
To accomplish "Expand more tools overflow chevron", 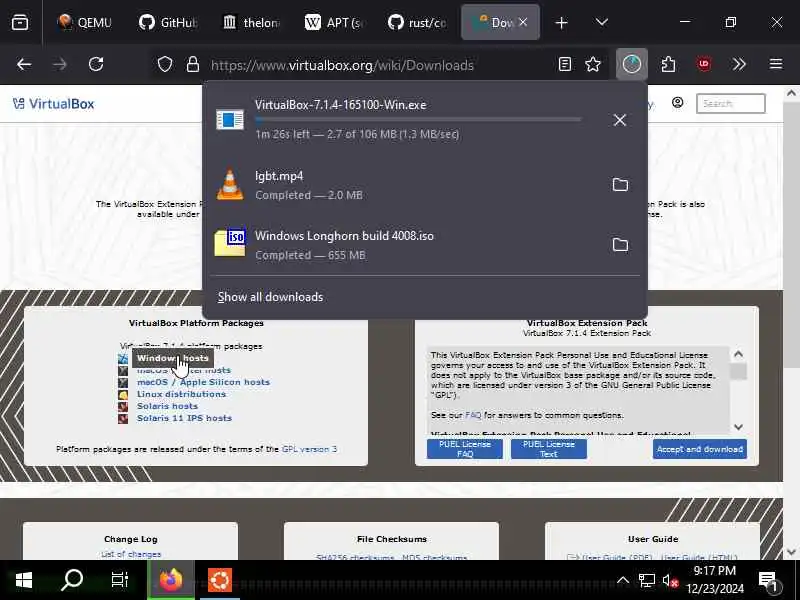I will tap(739, 64).
